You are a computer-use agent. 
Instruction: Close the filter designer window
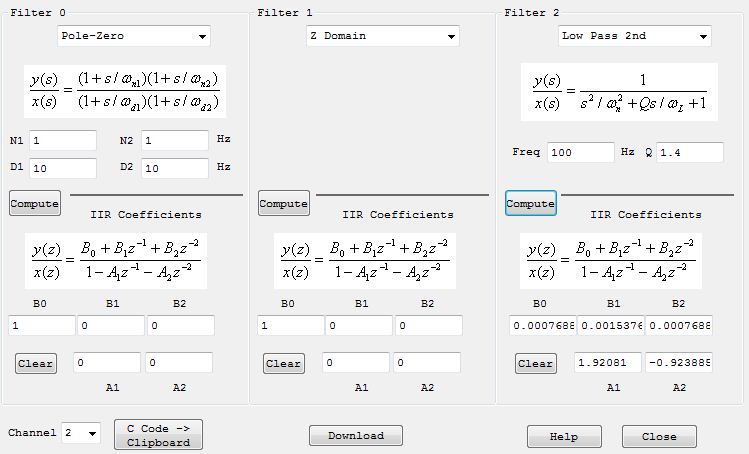tap(659, 437)
